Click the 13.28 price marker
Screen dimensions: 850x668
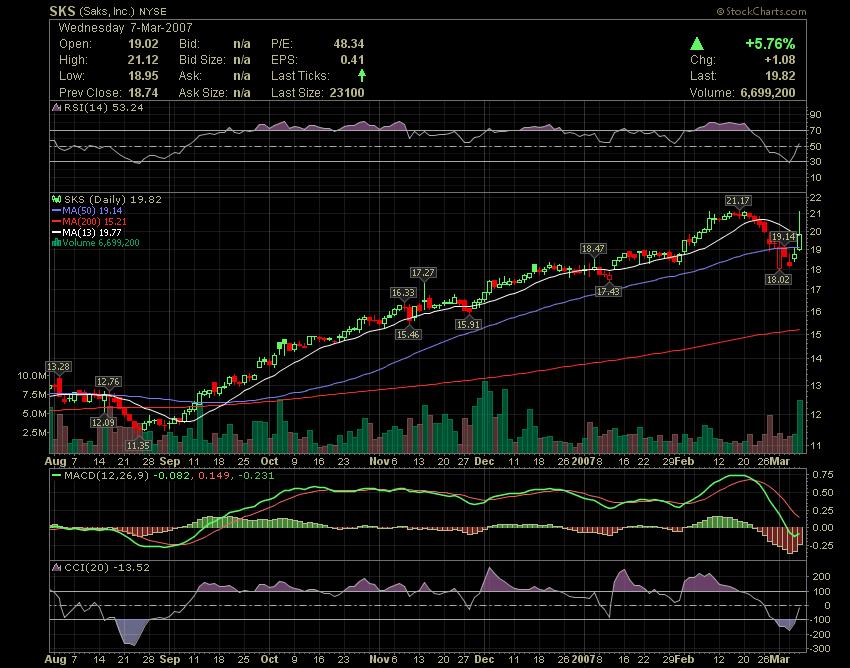(58, 367)
